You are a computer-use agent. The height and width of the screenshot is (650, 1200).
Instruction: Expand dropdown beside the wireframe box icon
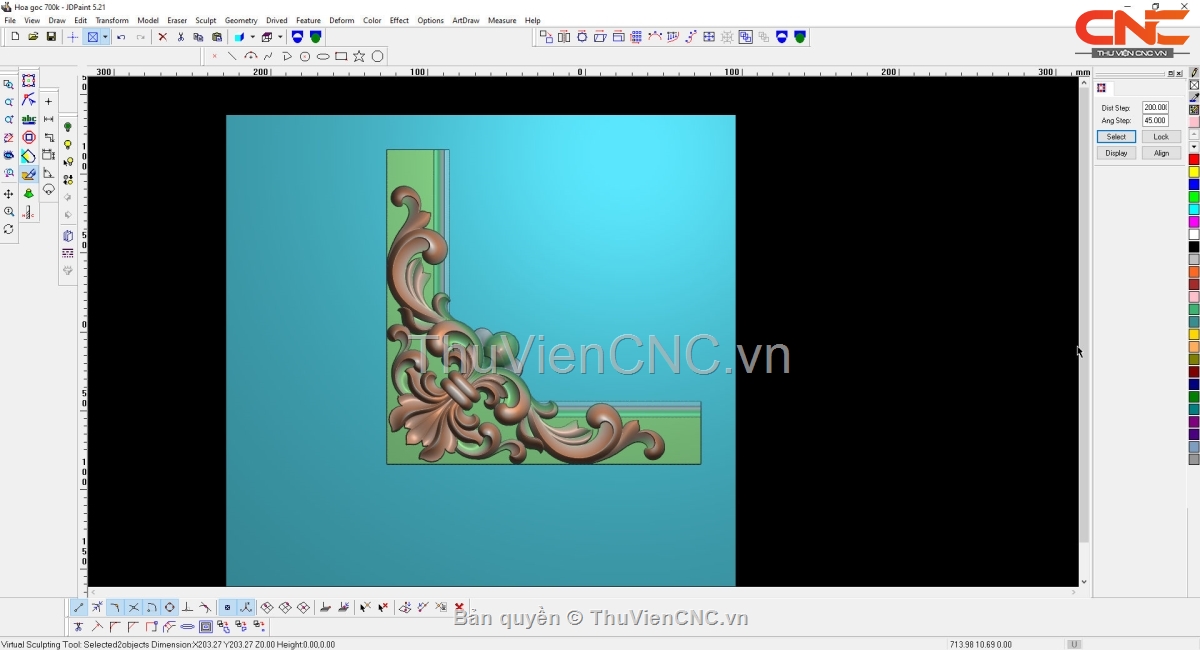280,37
